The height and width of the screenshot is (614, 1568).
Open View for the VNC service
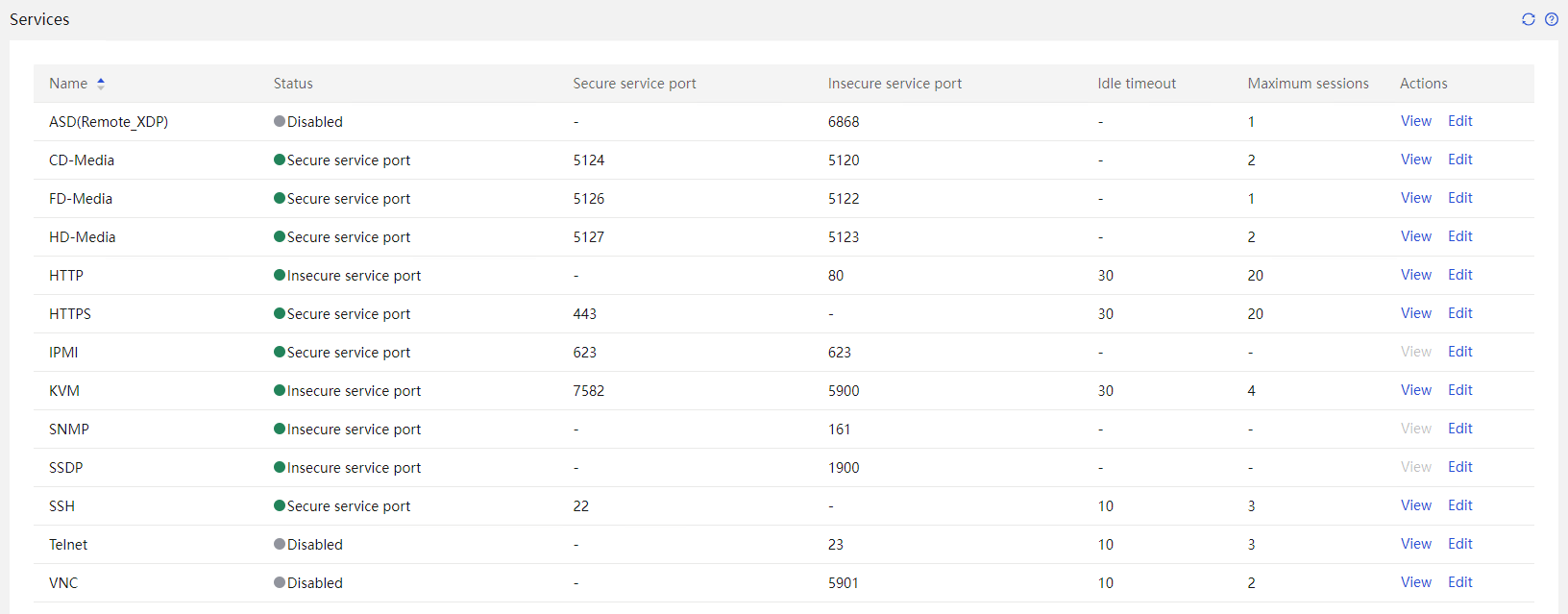pos(1415,582)
